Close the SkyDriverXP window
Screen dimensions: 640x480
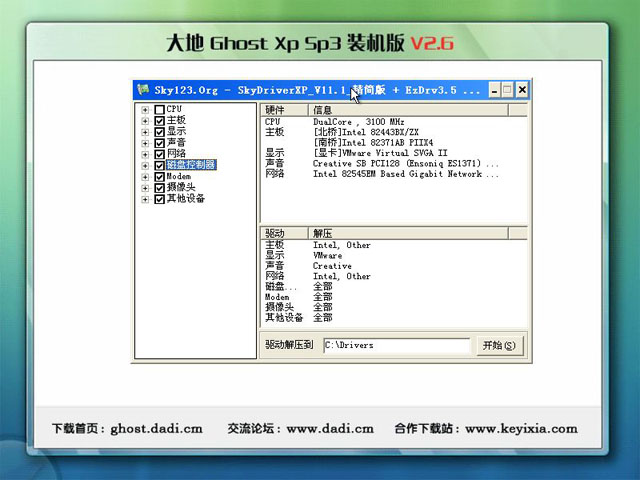click(x=522, y=90)
